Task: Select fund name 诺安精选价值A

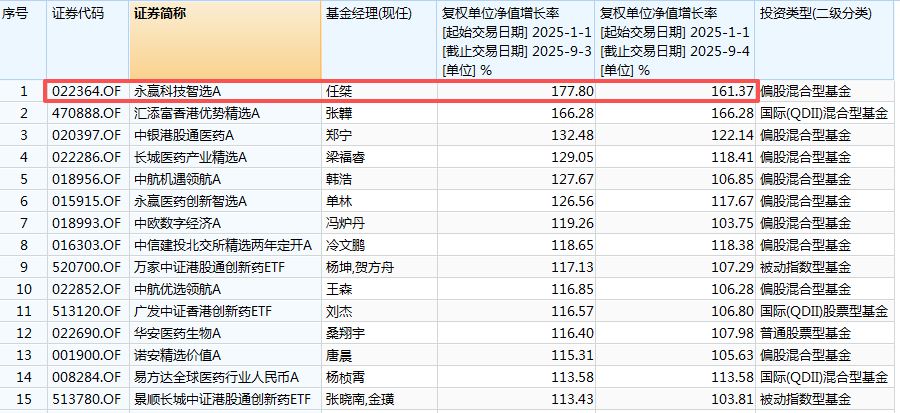Action: click(177, 355)
